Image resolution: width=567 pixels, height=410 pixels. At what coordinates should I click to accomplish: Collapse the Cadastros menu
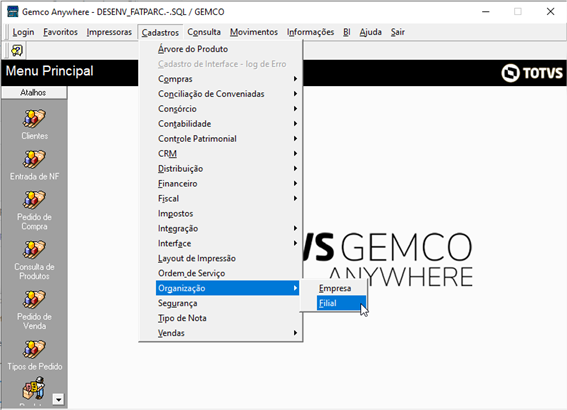click(160, 33)
